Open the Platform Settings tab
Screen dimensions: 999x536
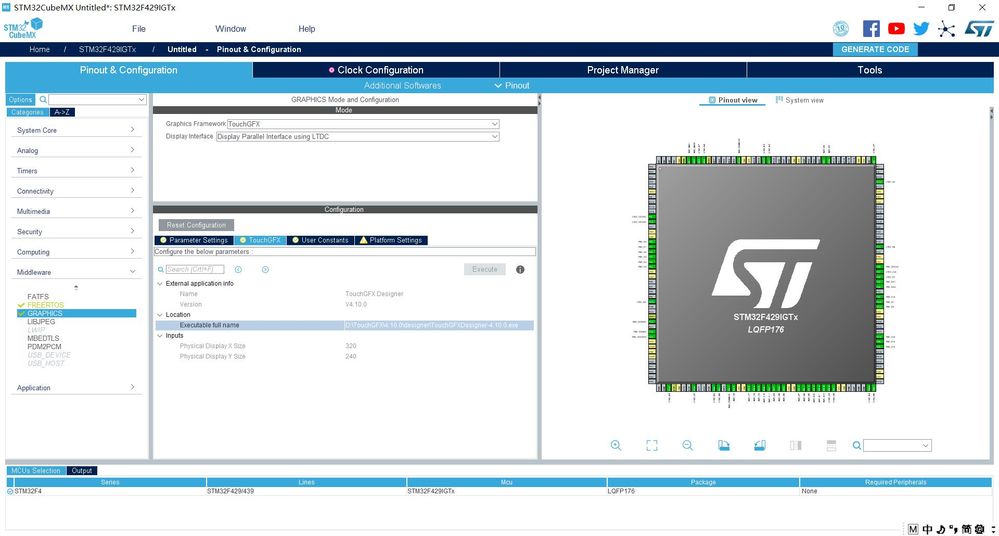[391, 240]
